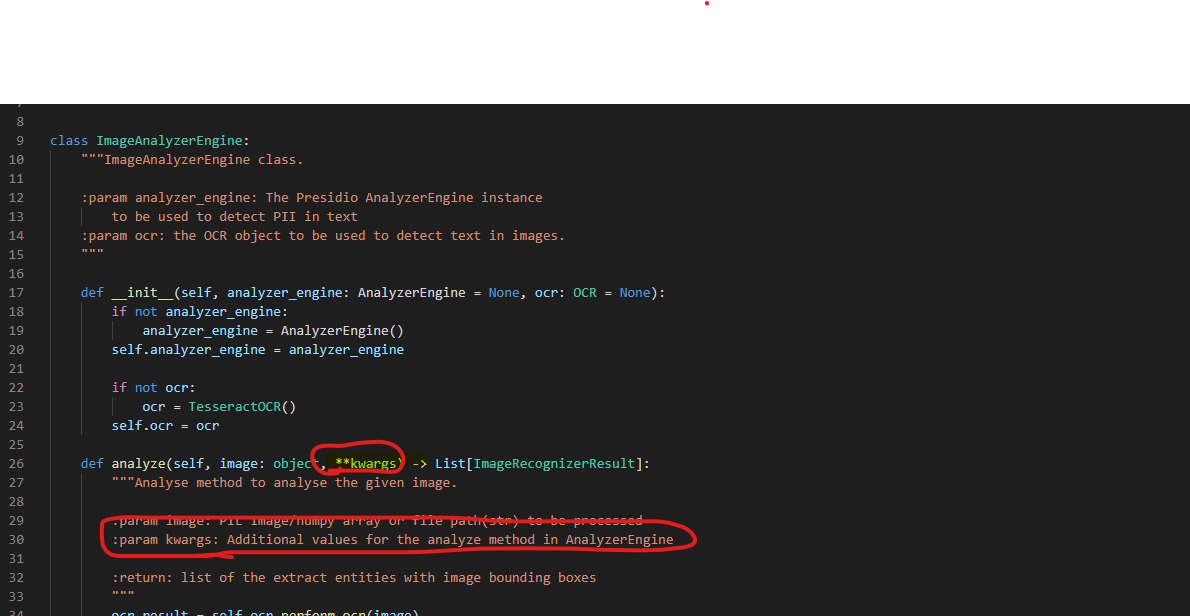Select the None default value after ocr parameter

[634, 292]
